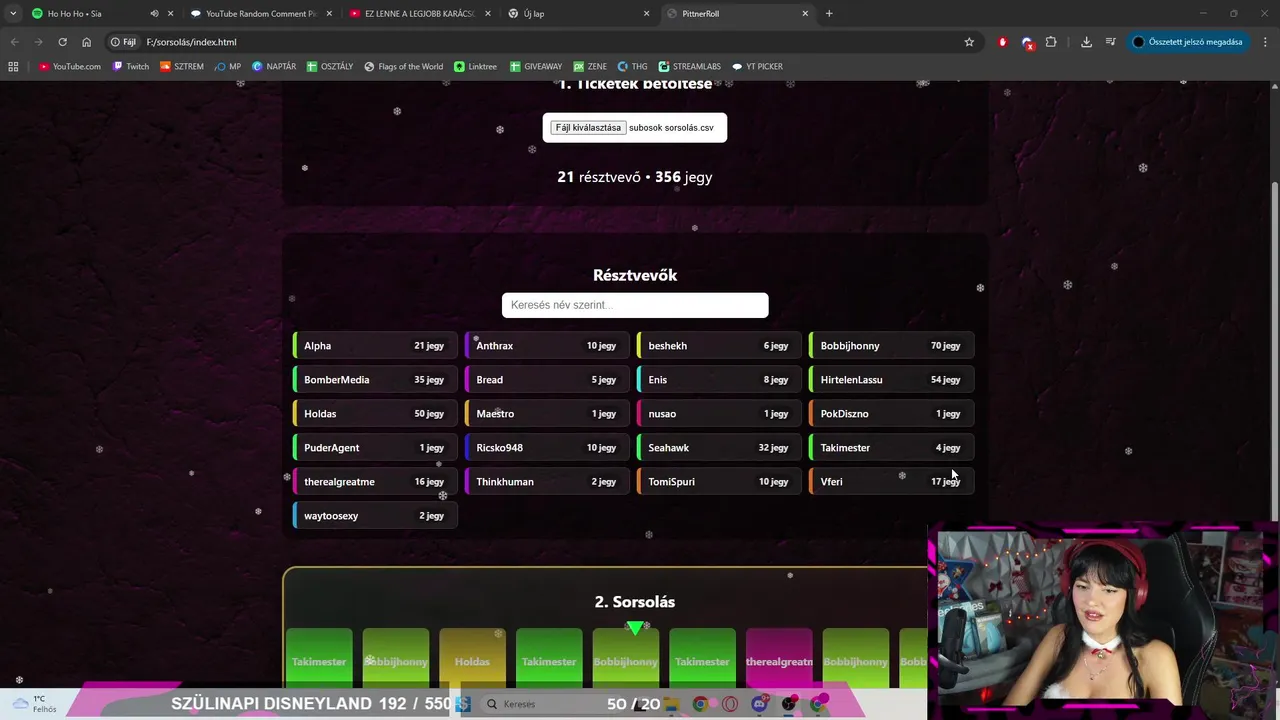Click the address bar with F:/sorsolás/index.html

(x=543, y=42)
